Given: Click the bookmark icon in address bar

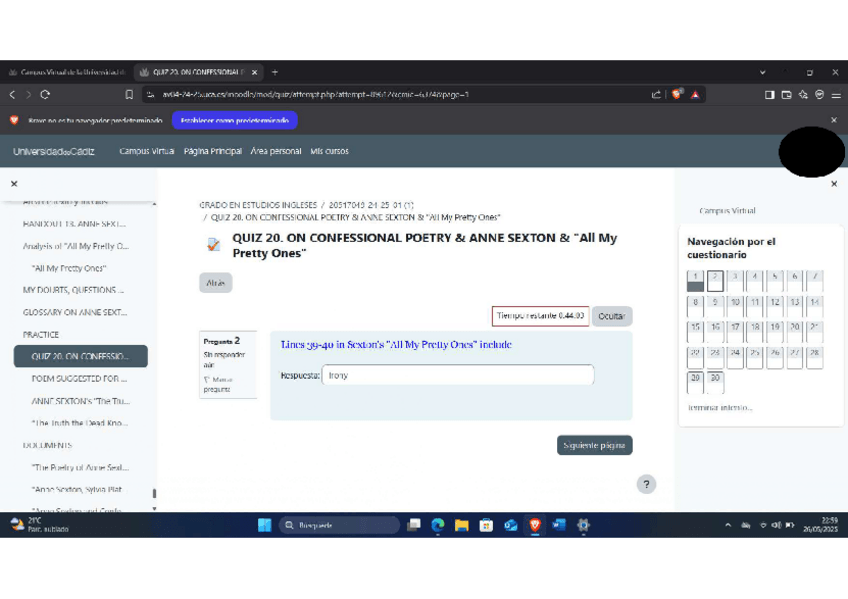Looking at the screenshot, I should (129, 95).
